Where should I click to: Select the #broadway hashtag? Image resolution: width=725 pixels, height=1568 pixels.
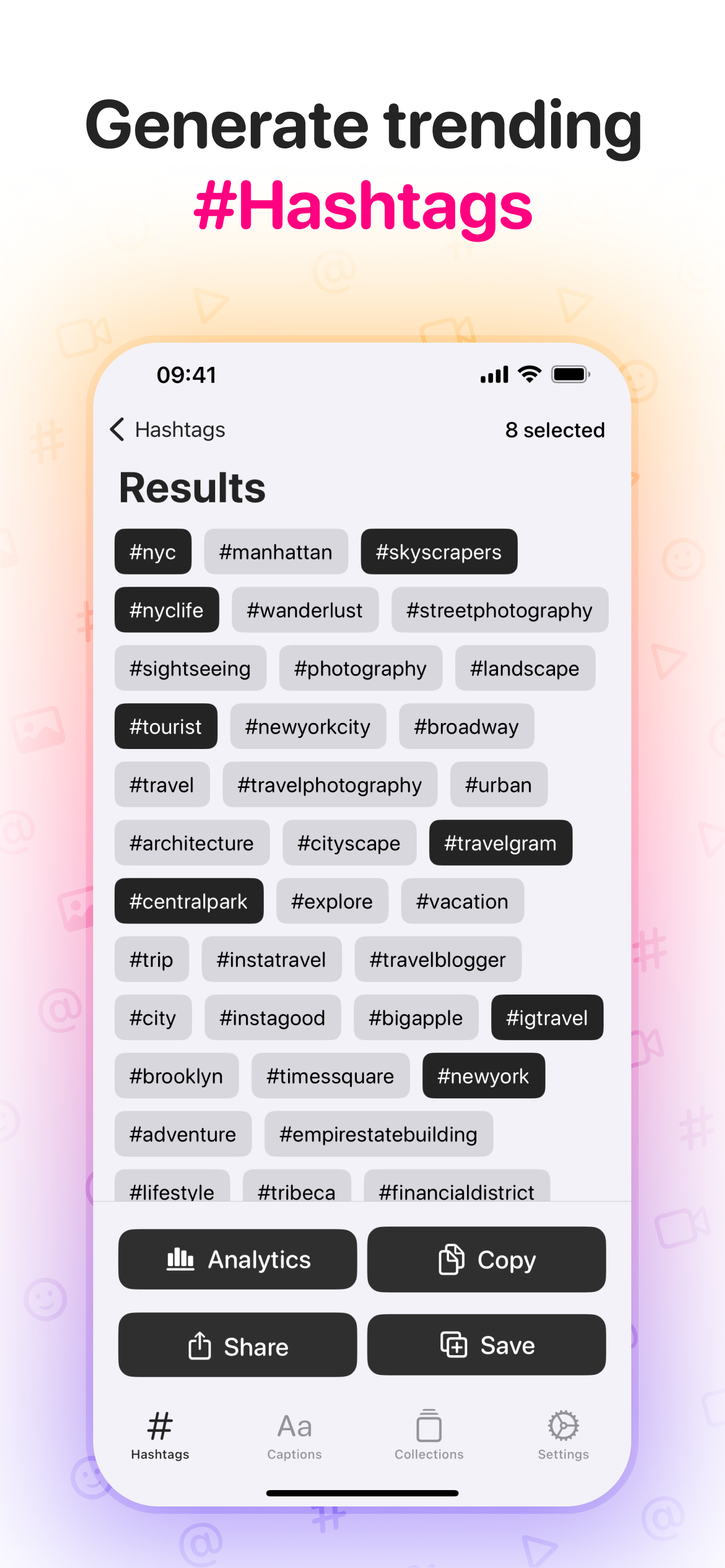[466, 726]
